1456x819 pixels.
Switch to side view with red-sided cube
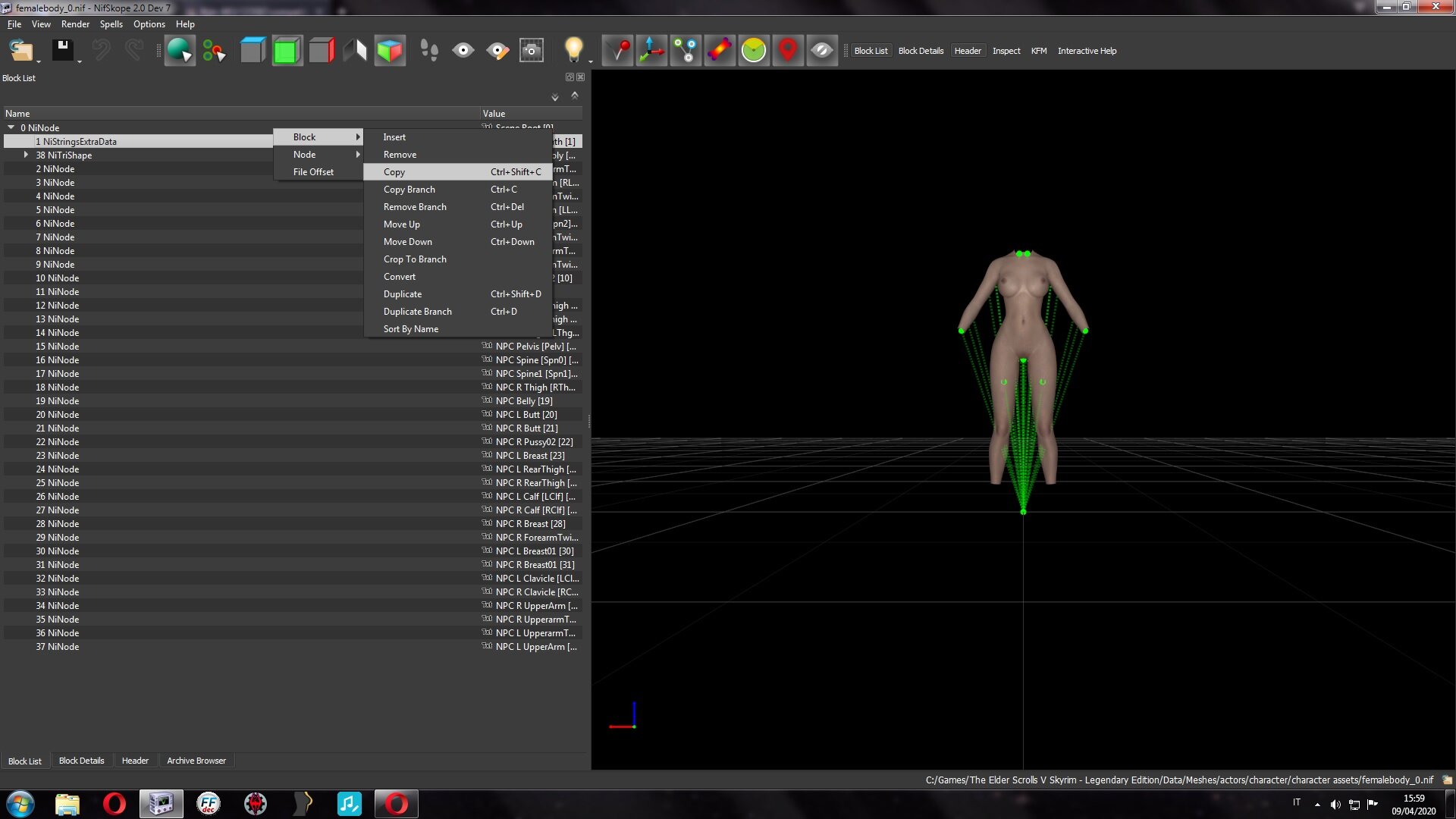pyautogui.click(x=321, y=51)
